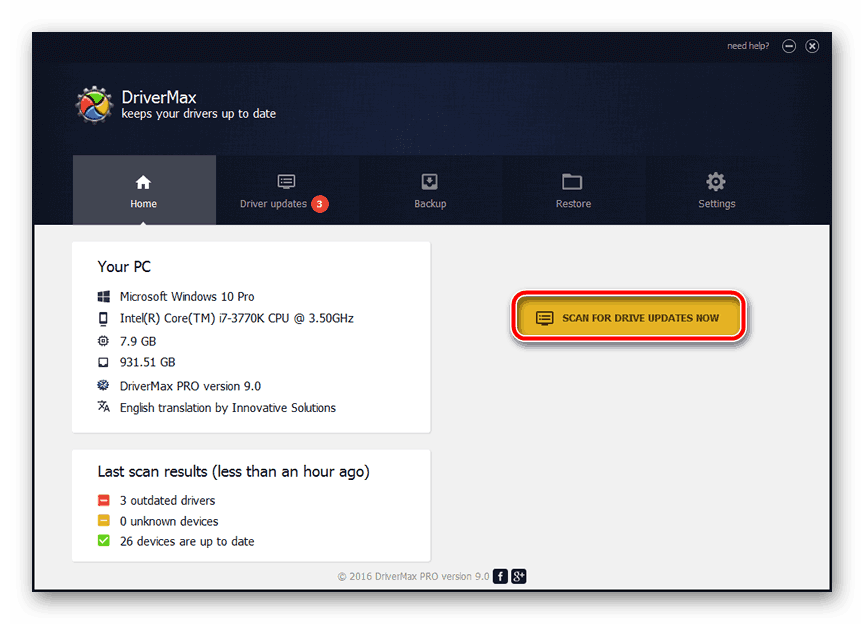Select '26 devices are up to date' text

click(x=187, y=541)
